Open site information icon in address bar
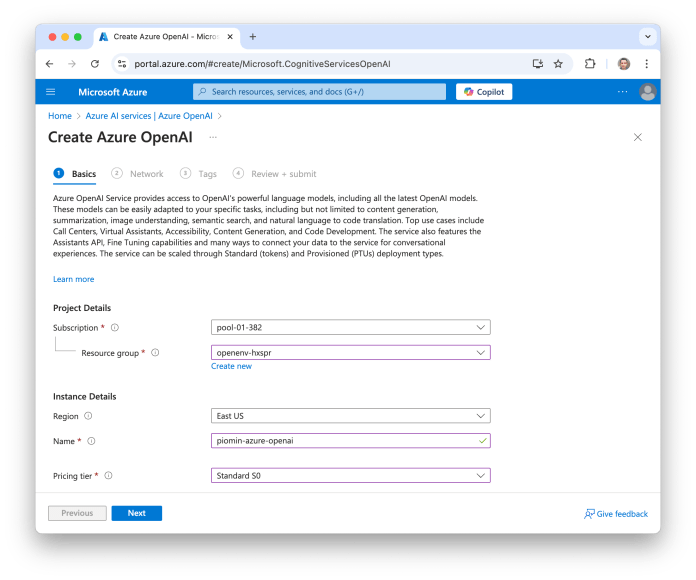The width and height of the screenshot is (696, 580). 122,64
